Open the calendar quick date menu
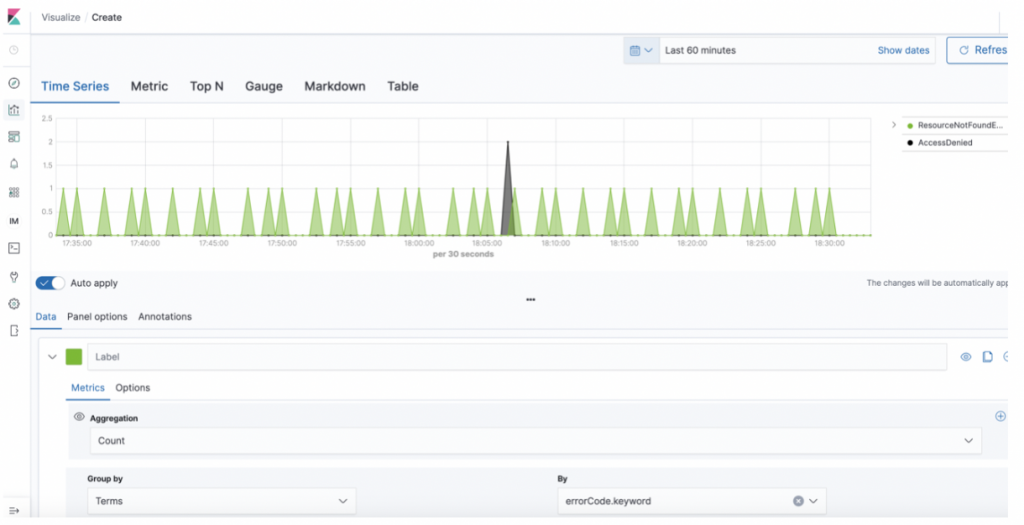The width and height of the screenshot is (1024, 525). [x=641, y=50]
